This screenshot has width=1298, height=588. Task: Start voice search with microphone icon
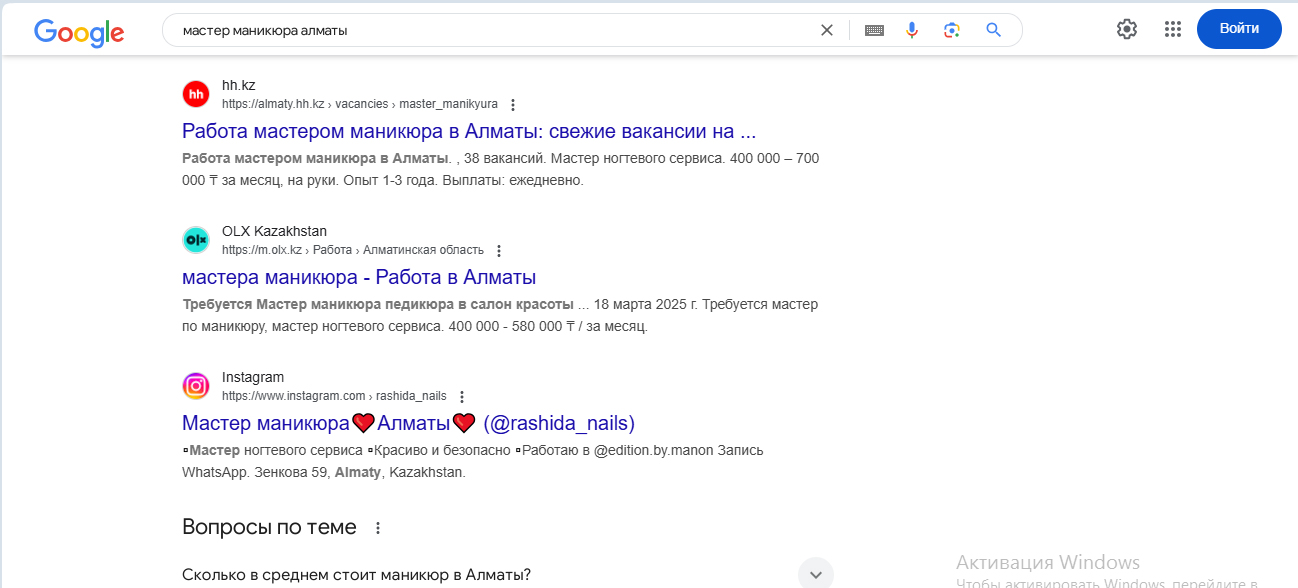point(912,30)
